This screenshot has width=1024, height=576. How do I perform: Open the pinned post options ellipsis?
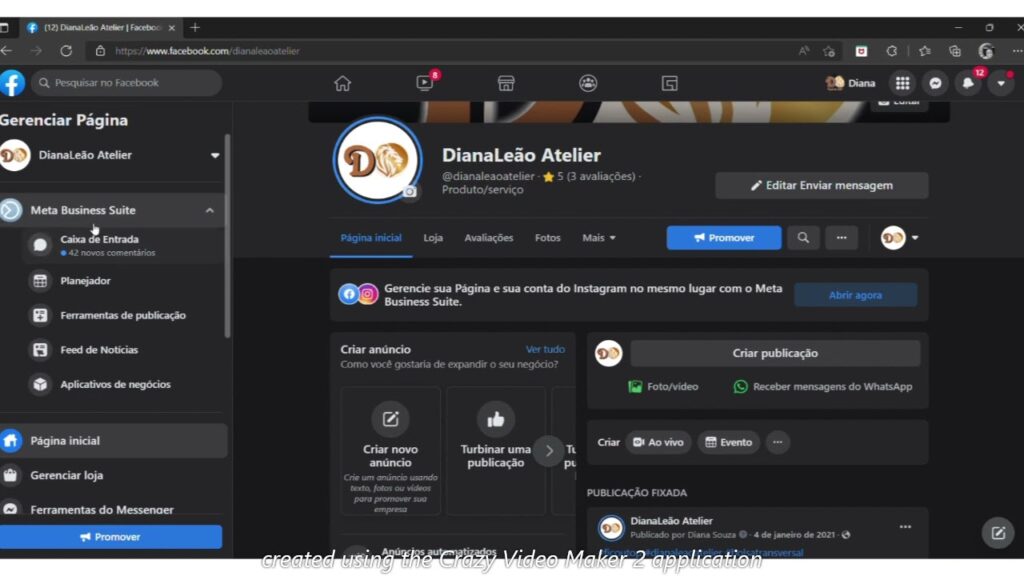905,527
